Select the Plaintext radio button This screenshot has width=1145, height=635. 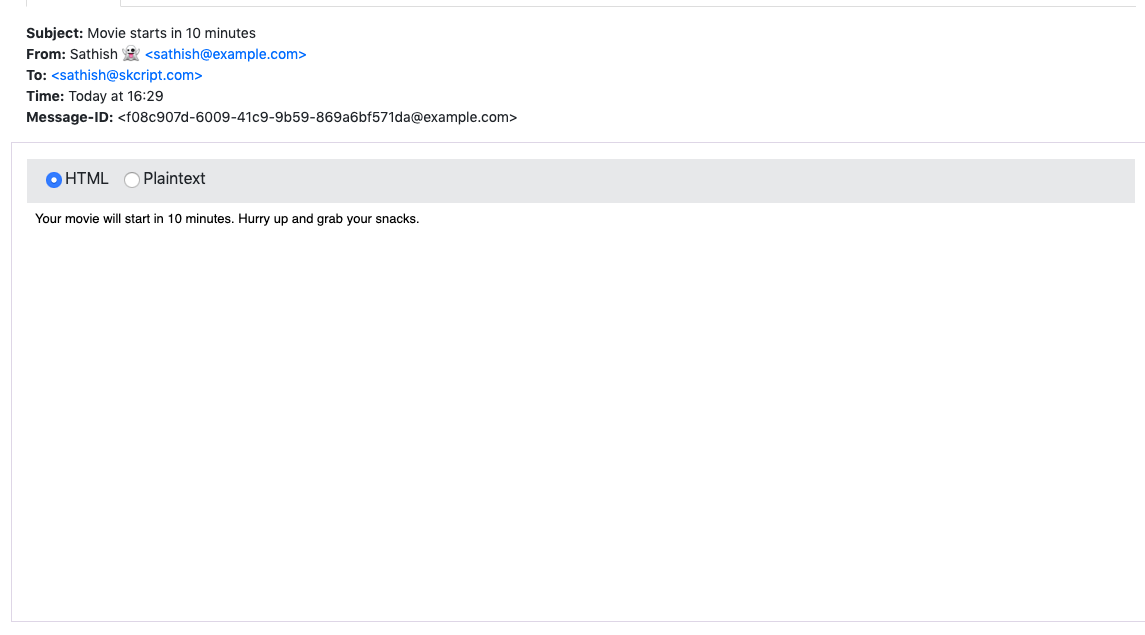(x=132, y=180)
